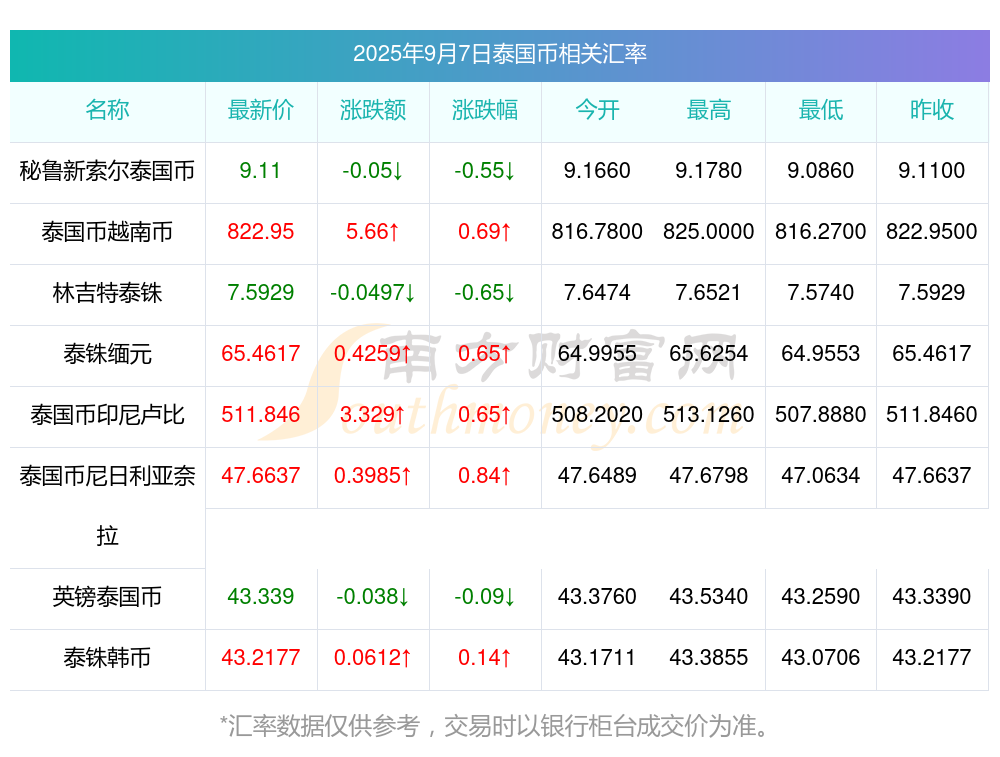This screenshot has height=757, width=1000.
Task: Click previous close 822.9500
Action: click(932, 232)
